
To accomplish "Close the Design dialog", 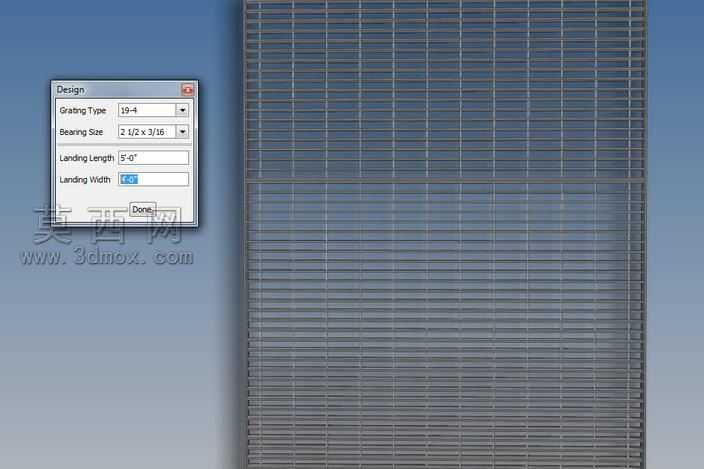I will (187, 90).
